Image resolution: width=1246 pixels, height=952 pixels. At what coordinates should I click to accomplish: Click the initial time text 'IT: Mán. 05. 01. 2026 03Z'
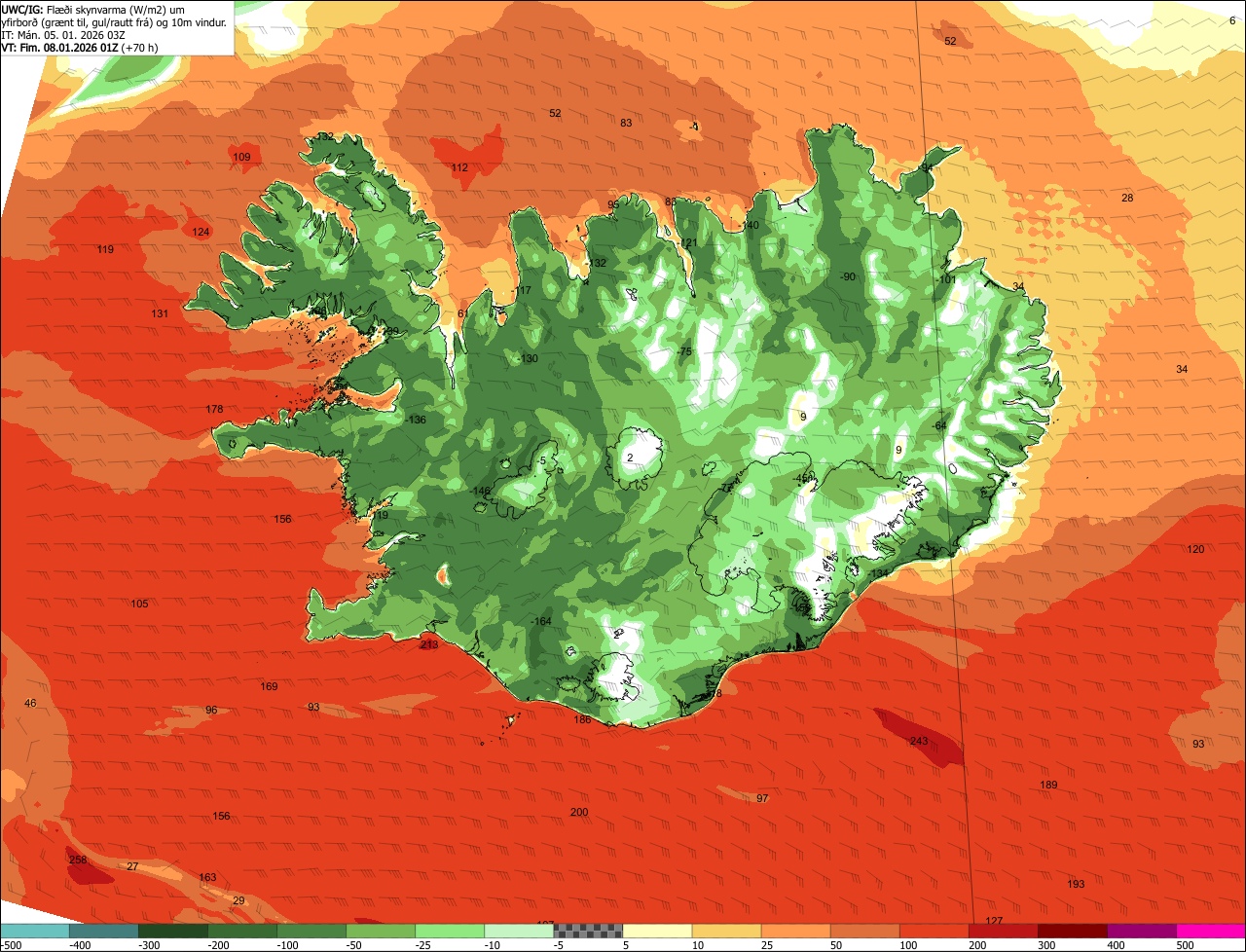[63, 34]
